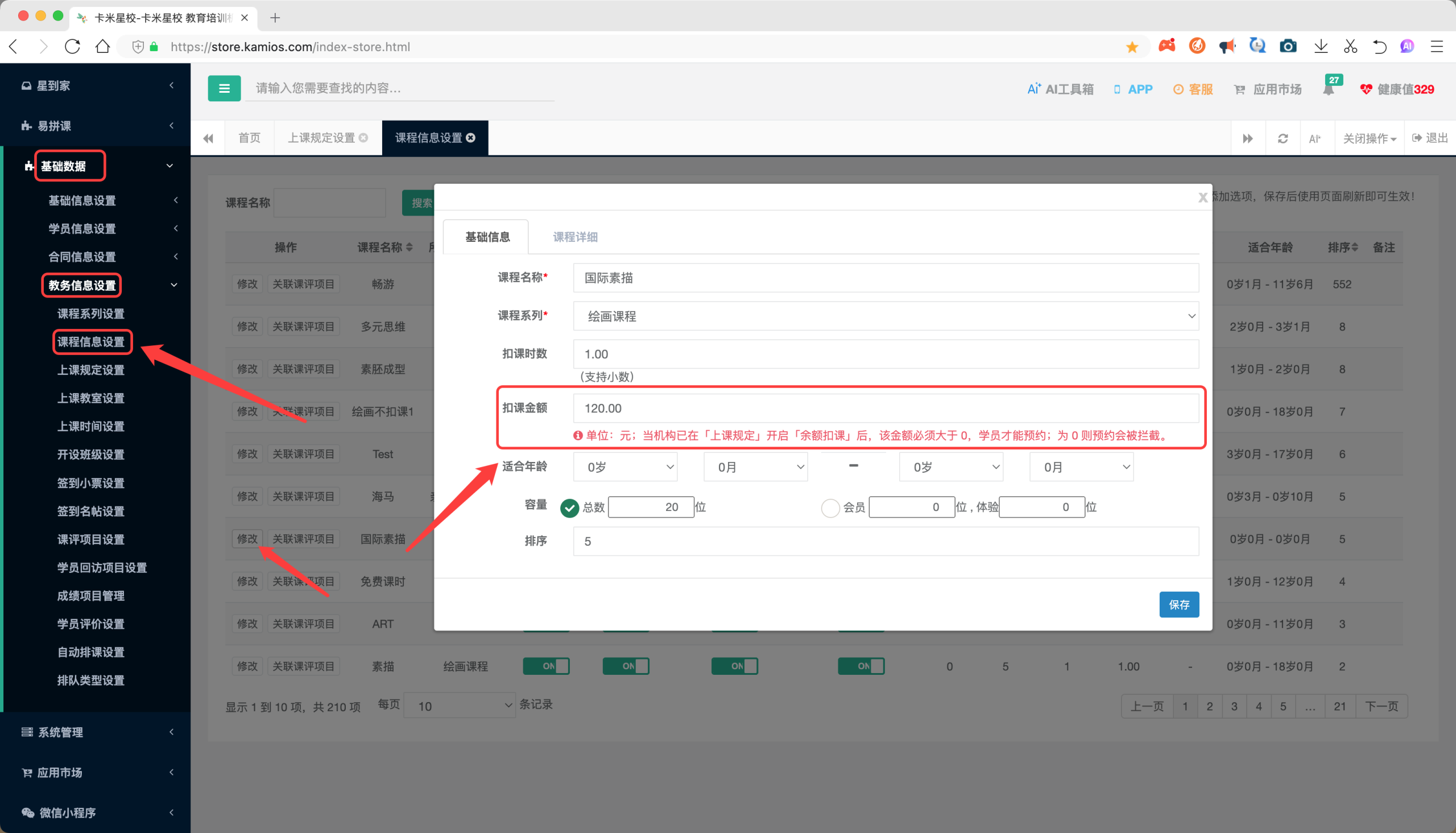Open 上课规定设置 in the sidebar
Screen dimensions: 1456x833
[x=90, y=370]
